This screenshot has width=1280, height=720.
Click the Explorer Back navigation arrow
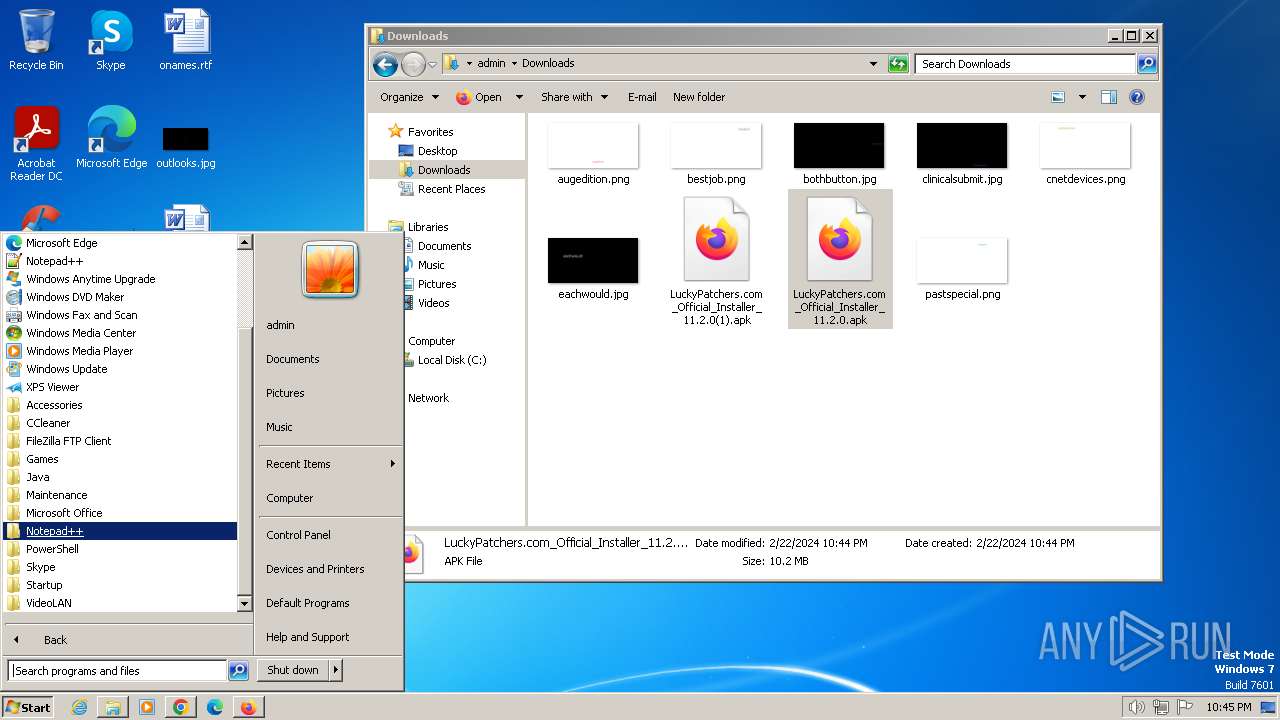[x=385, y=64]
